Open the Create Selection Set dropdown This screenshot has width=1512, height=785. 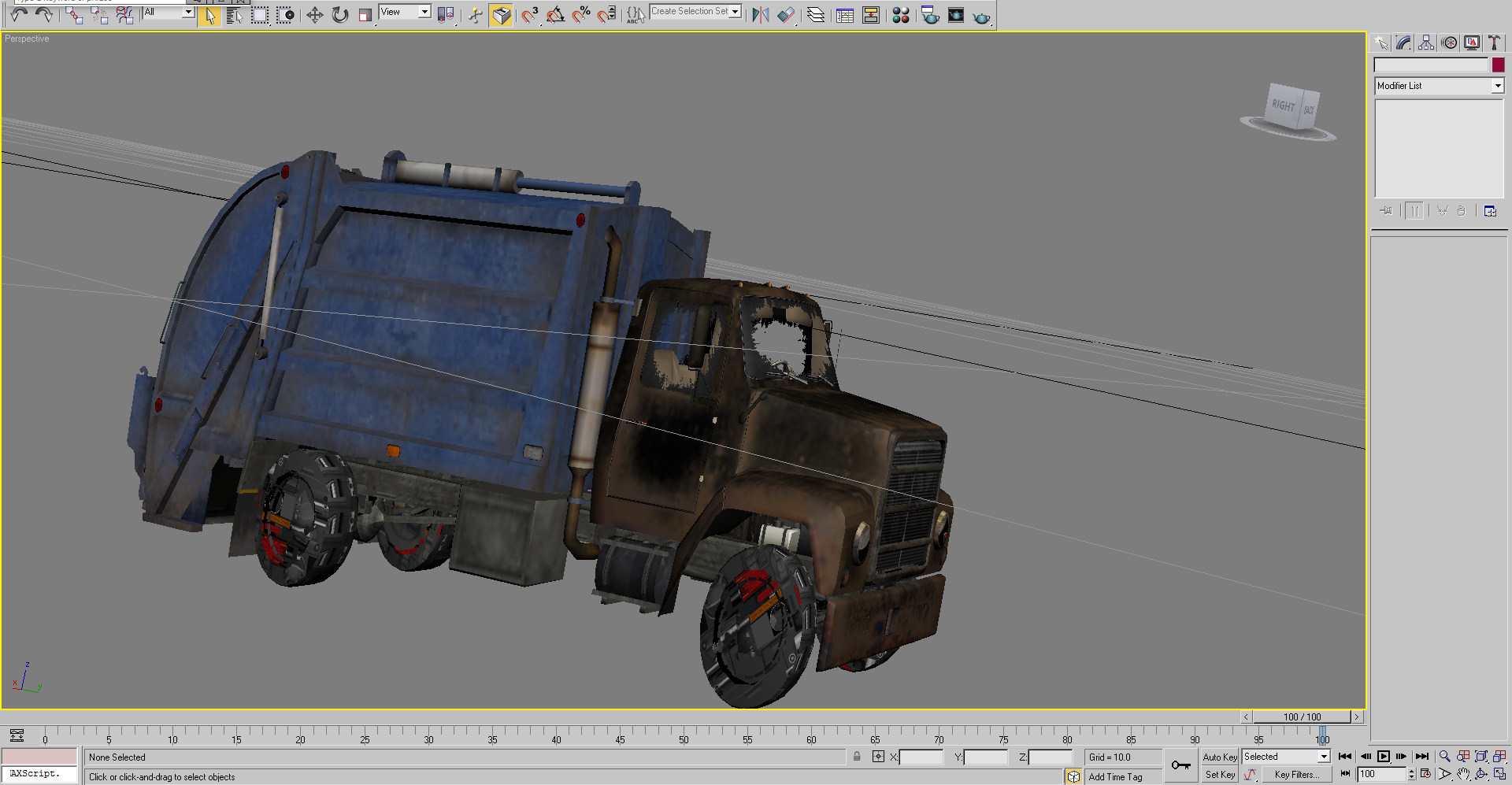coord(735,11)
